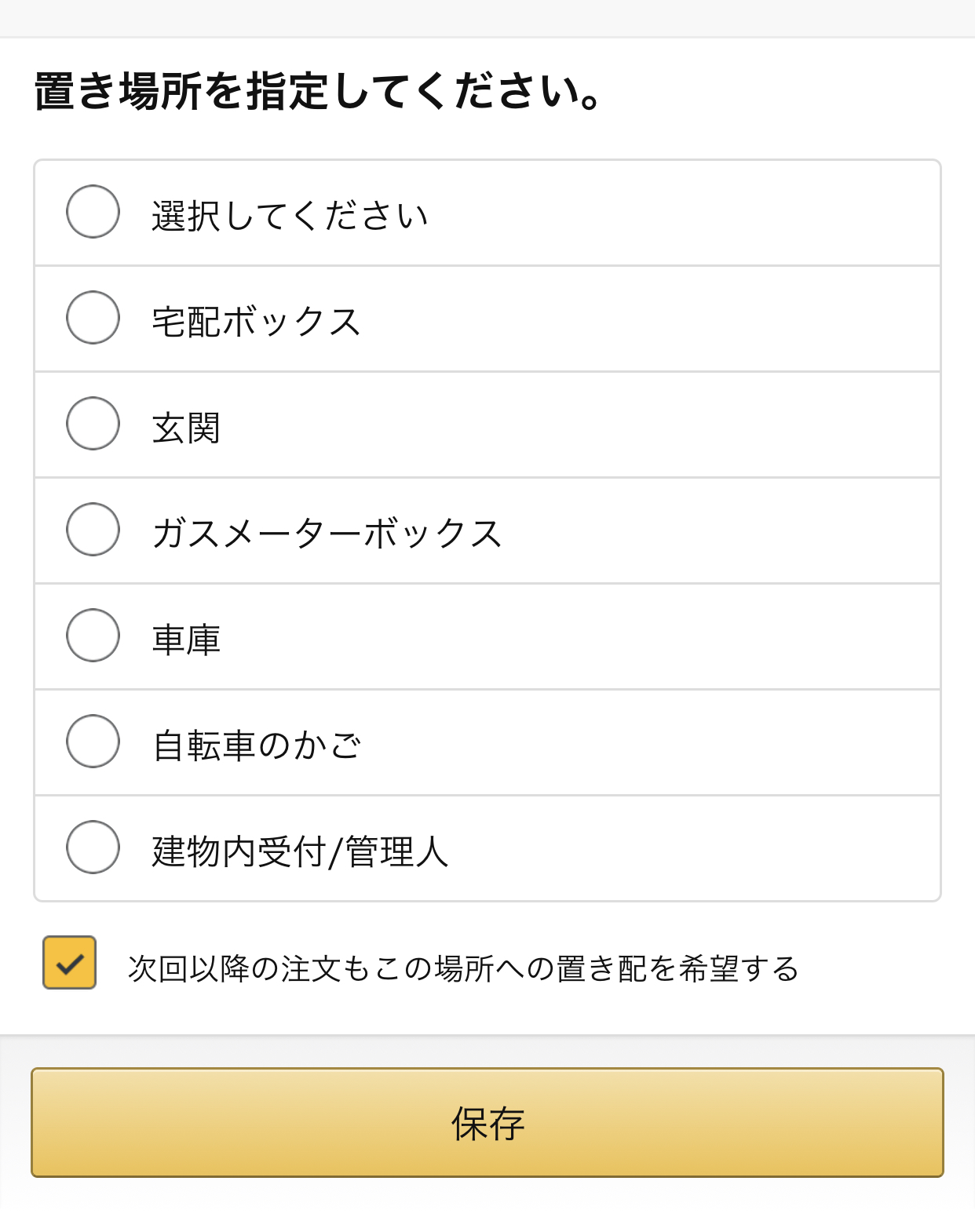Save the chosen drop-off location
975x1232 pixels.
click(x=487, y=1122)
